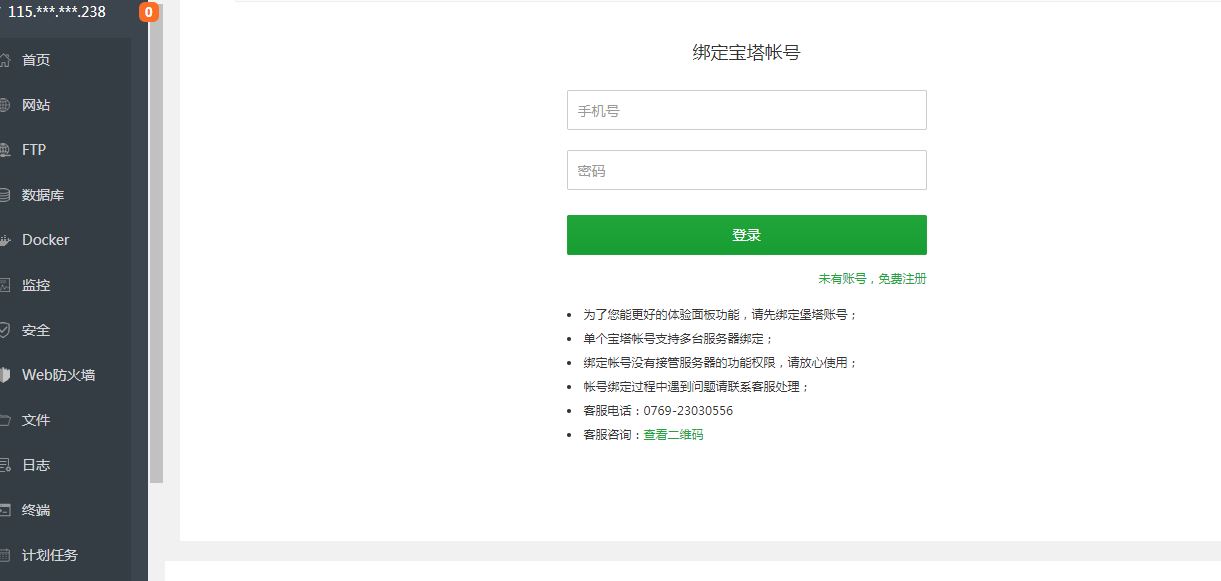Click the 为了您能更好的体验面板功能 line
1221x581 pixels.
(x=721, y=315)
